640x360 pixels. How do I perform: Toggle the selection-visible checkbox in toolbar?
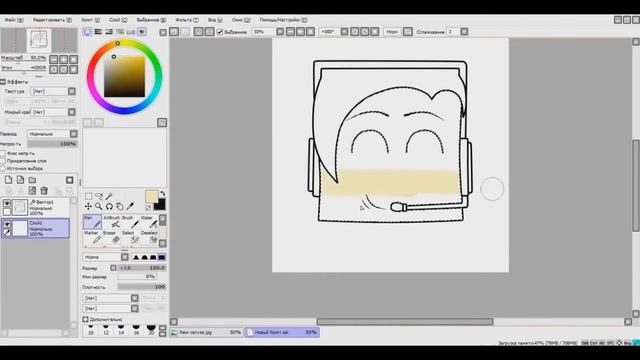point(220,32)
